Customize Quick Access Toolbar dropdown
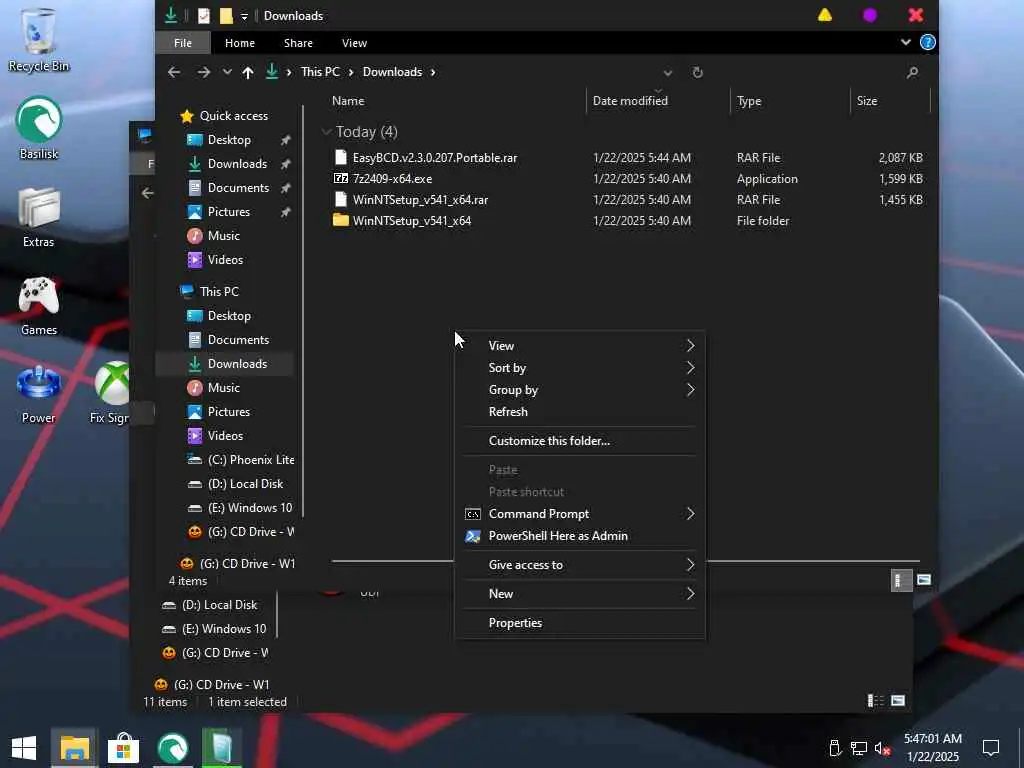 tap(244, 16)
